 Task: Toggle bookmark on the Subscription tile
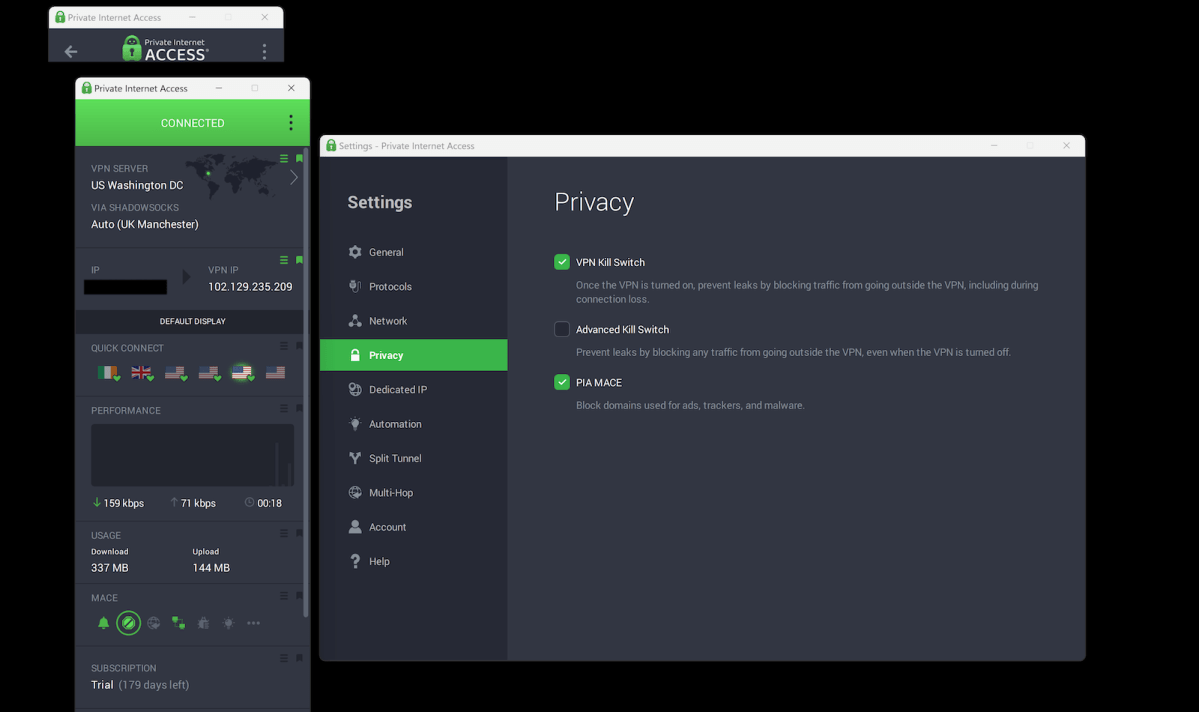(x=299, y=658)
